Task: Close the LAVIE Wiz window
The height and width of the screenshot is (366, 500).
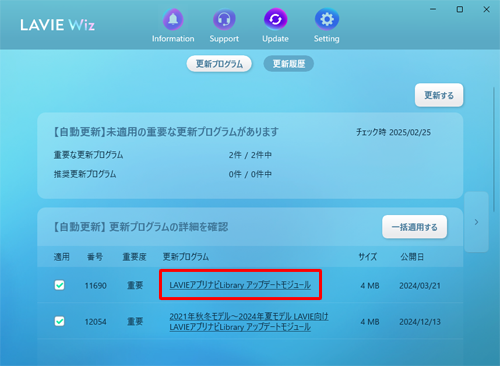Action: [x=487, y=9]
